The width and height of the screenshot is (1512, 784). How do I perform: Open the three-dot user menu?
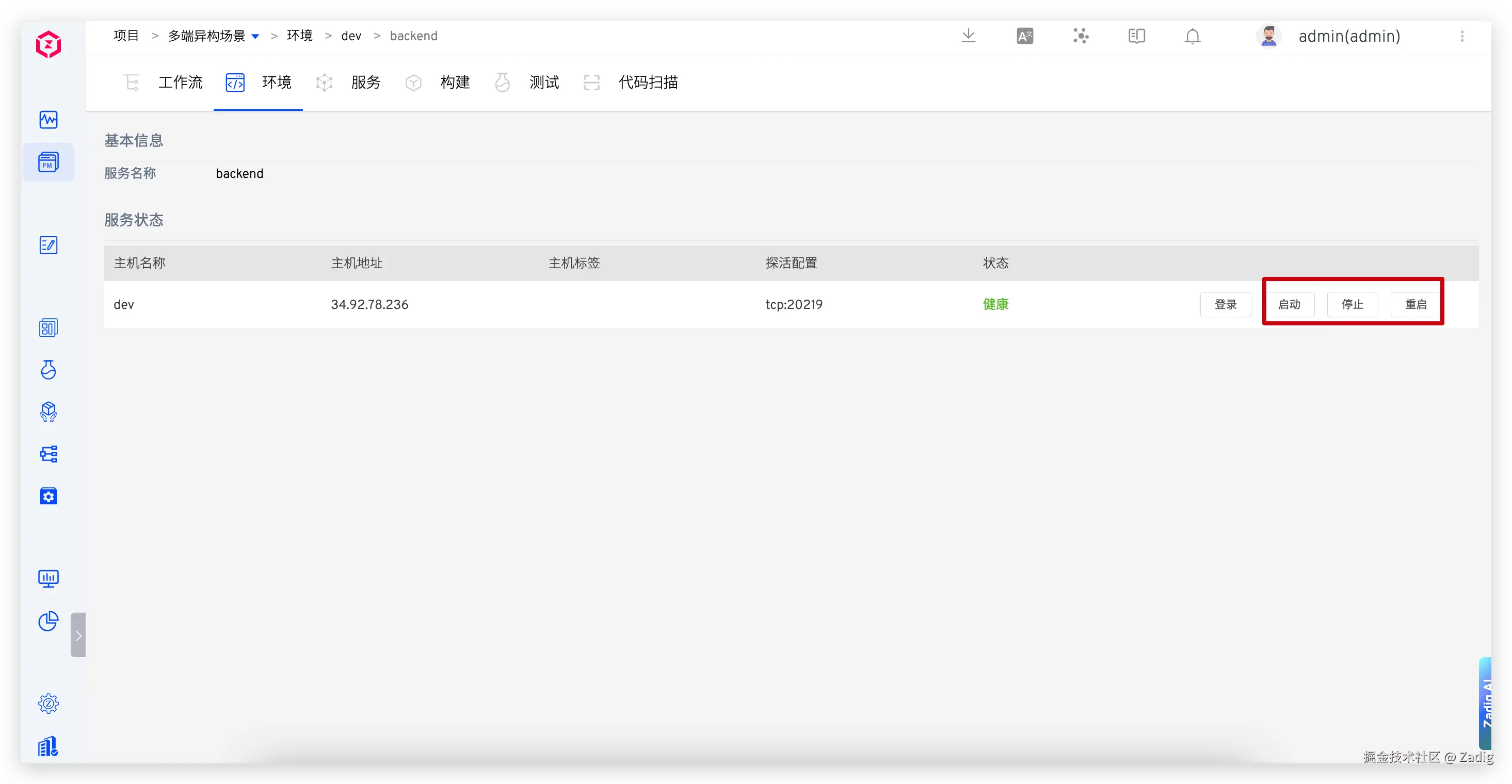[1462, 37]
